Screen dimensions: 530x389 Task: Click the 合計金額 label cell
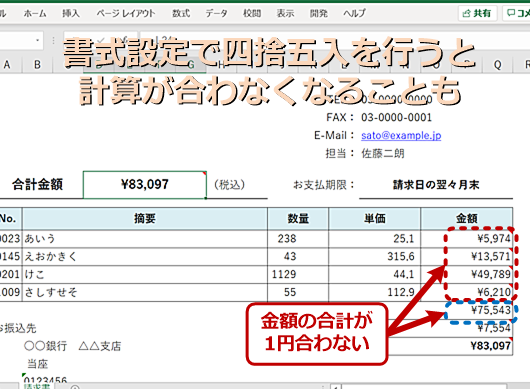(38, 185)
